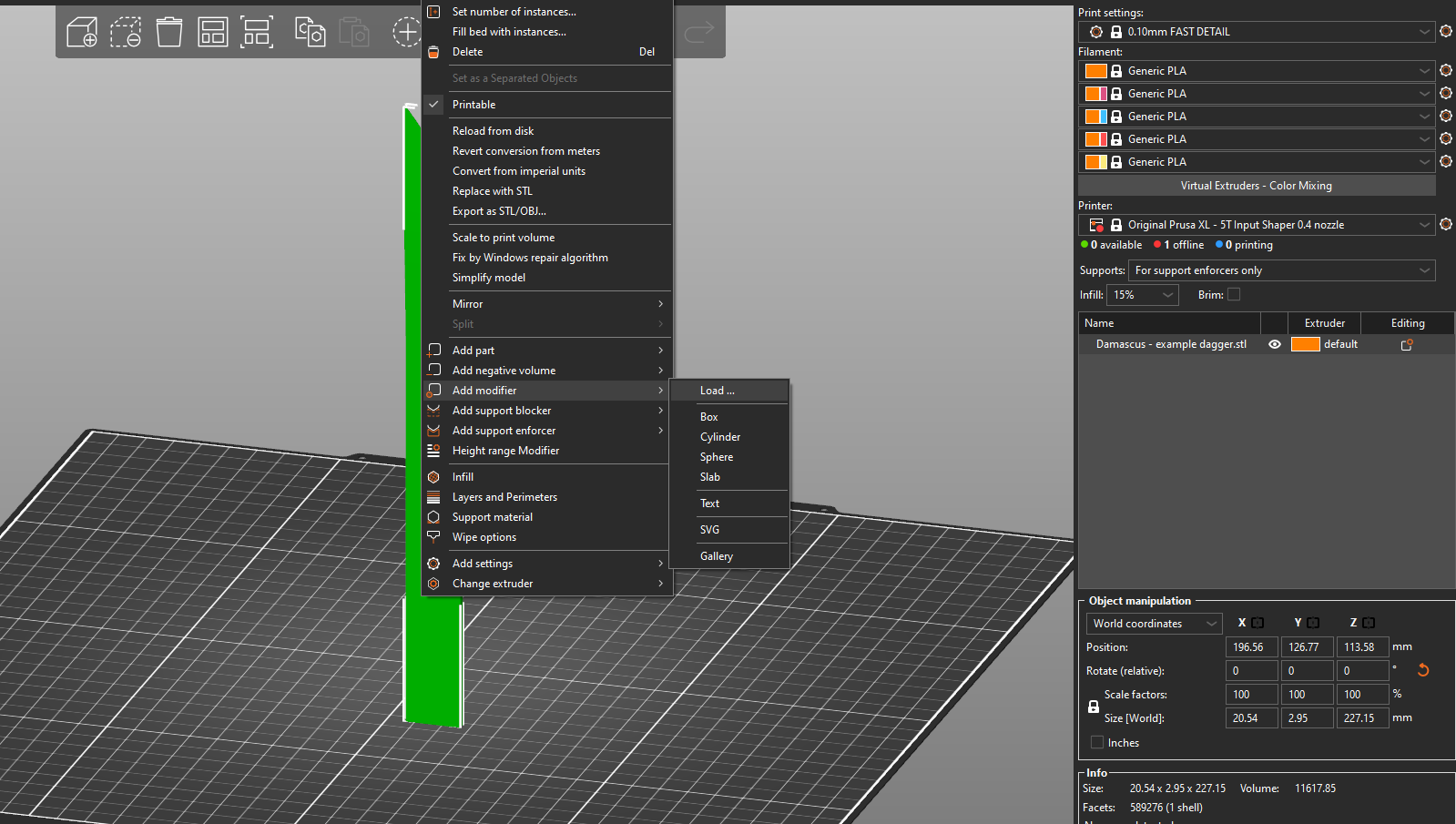Toggle the Brim checkbox
Image resolution: width=1456 pixels, height=824 pixels.
pos(1234,294)
